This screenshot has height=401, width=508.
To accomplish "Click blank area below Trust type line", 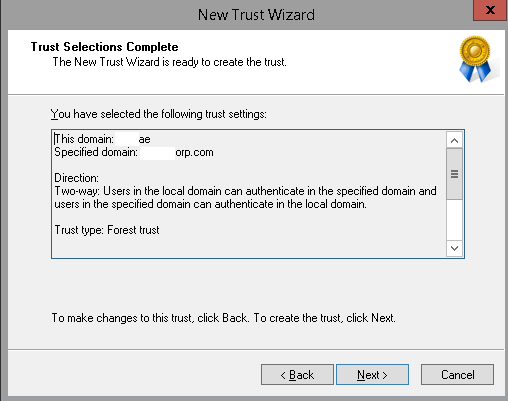I will [x=248, y=247].
